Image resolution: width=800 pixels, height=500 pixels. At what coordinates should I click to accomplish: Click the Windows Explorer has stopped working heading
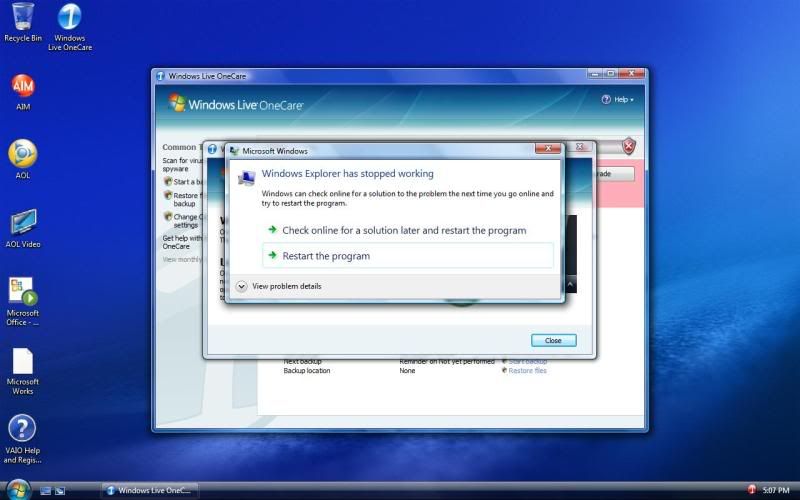pos(347,173)
